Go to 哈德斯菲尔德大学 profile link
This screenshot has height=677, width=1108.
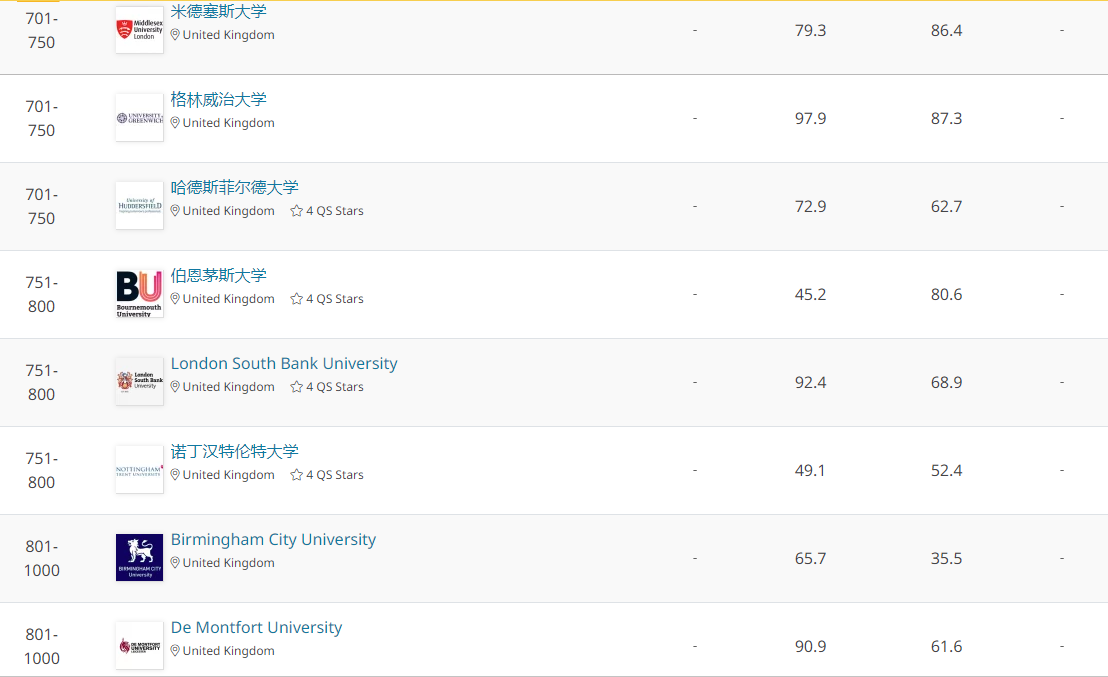234,187
